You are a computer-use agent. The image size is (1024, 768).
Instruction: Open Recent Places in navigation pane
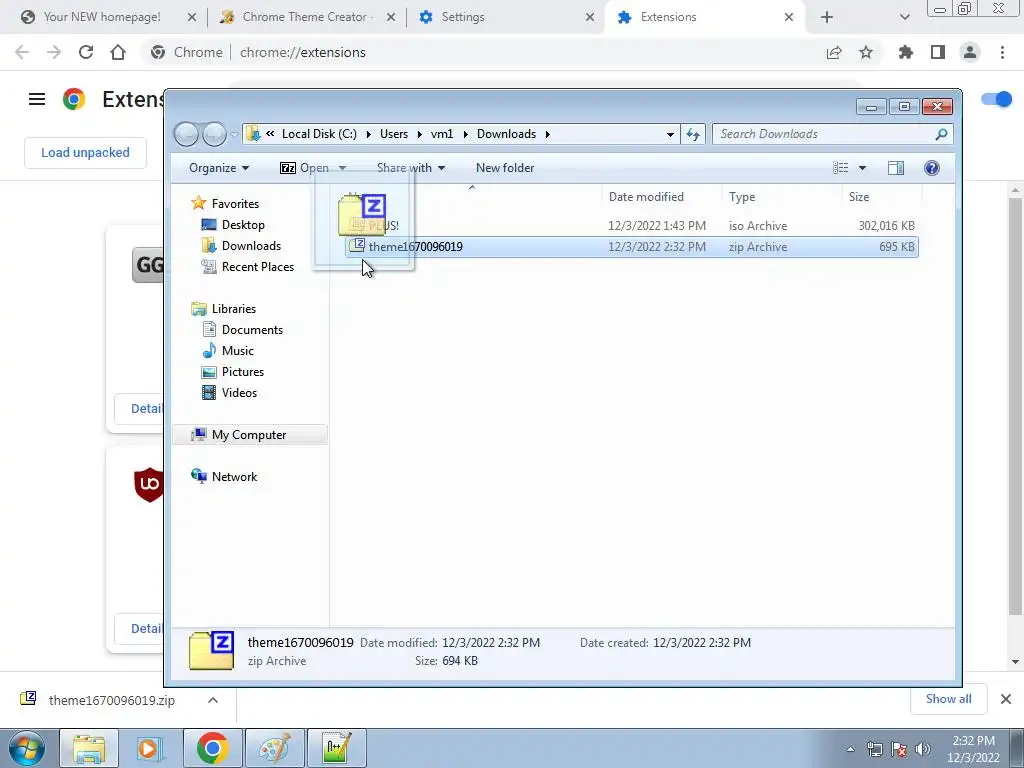(257, 266)
